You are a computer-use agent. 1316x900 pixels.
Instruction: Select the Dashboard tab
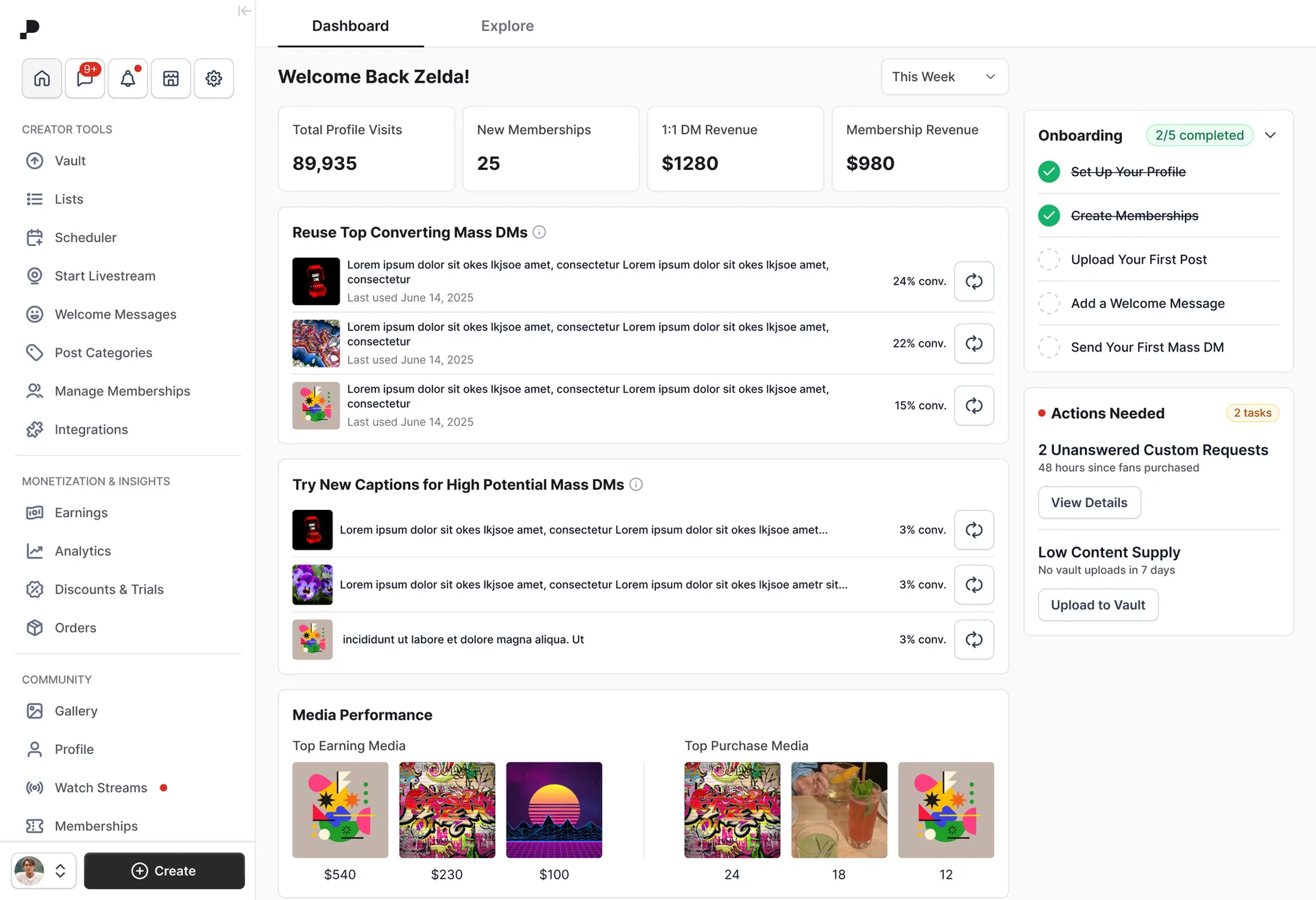point(350,25)
